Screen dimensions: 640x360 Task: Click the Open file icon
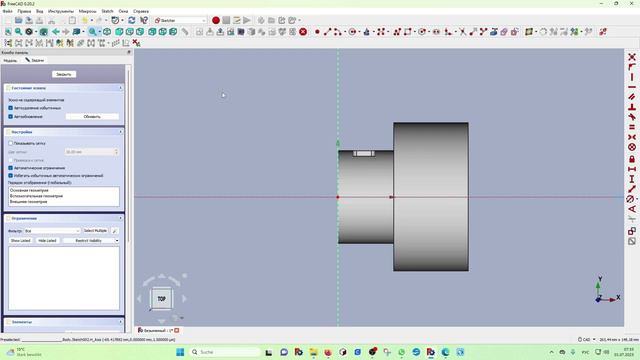coord(18,20)
